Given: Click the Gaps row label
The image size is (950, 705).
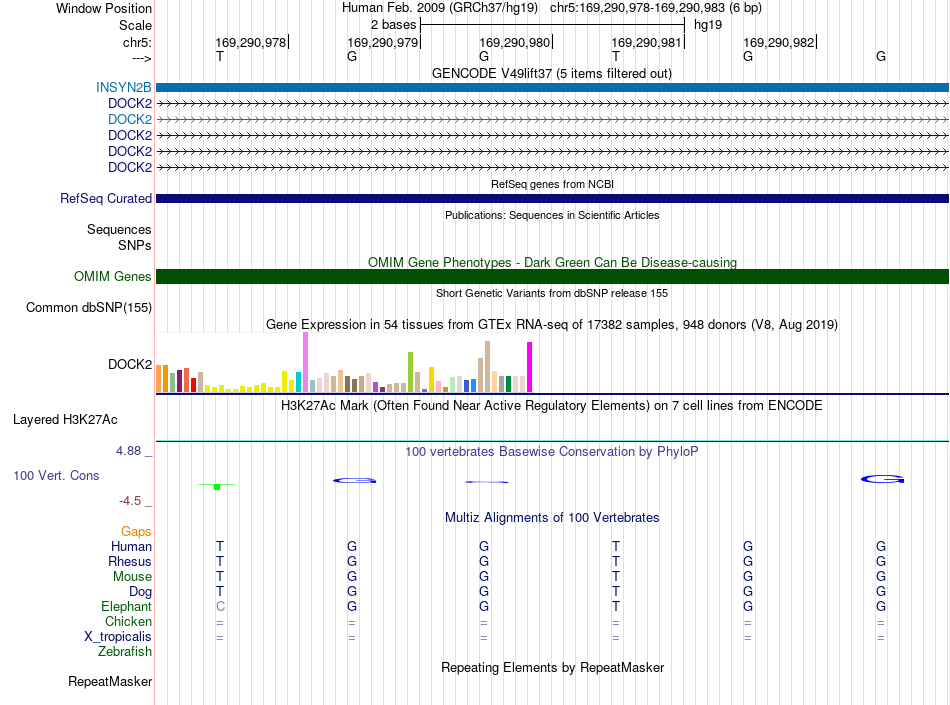Looking at the screenshot, I should [x=136, y=532].
